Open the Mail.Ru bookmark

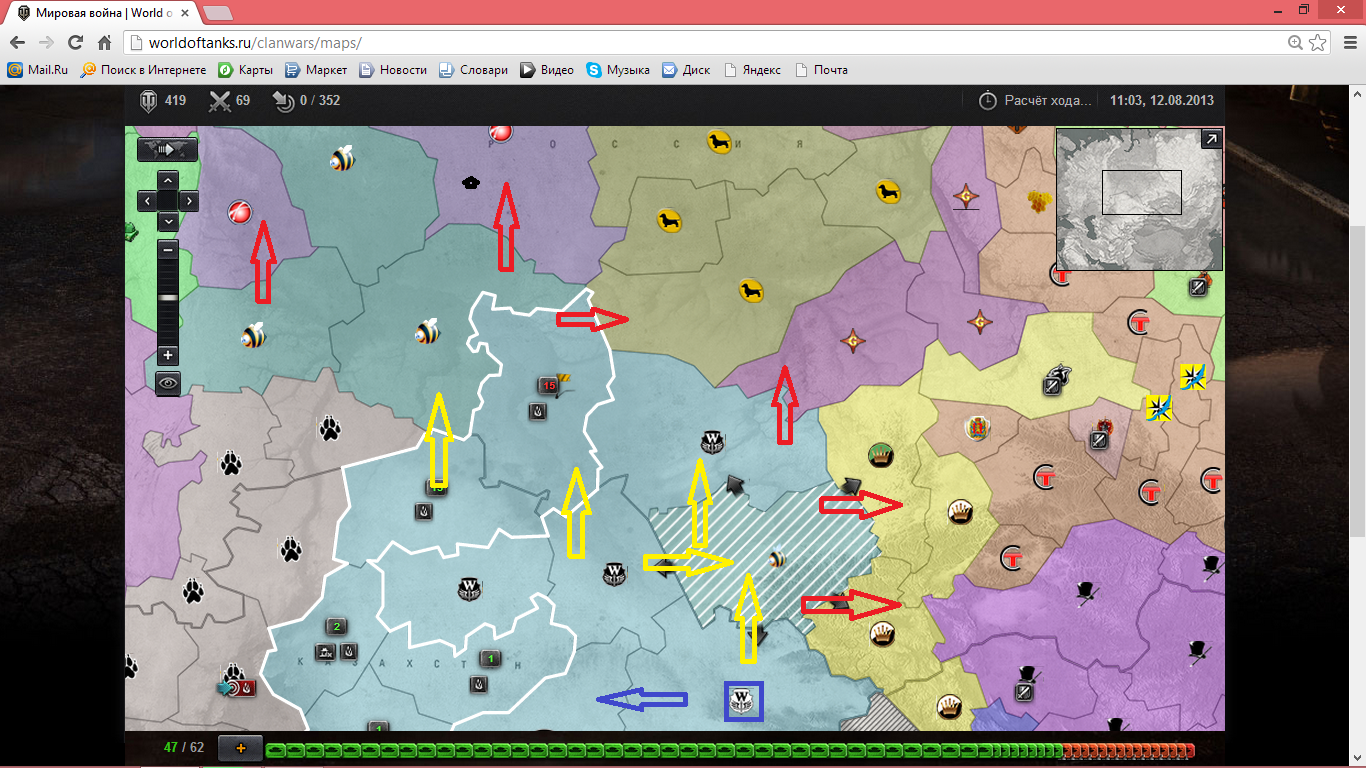pyautogui.click(x=38, y=70)
